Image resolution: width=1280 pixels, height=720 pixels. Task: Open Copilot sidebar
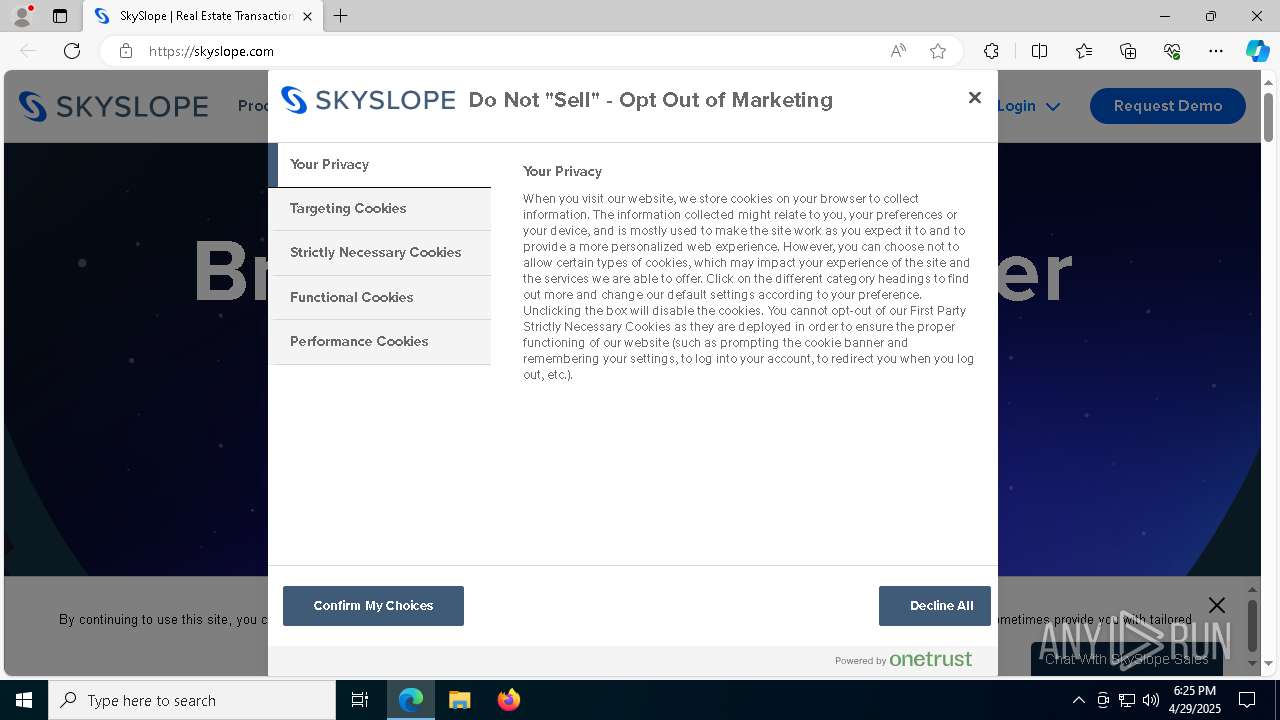(1257, 51)
